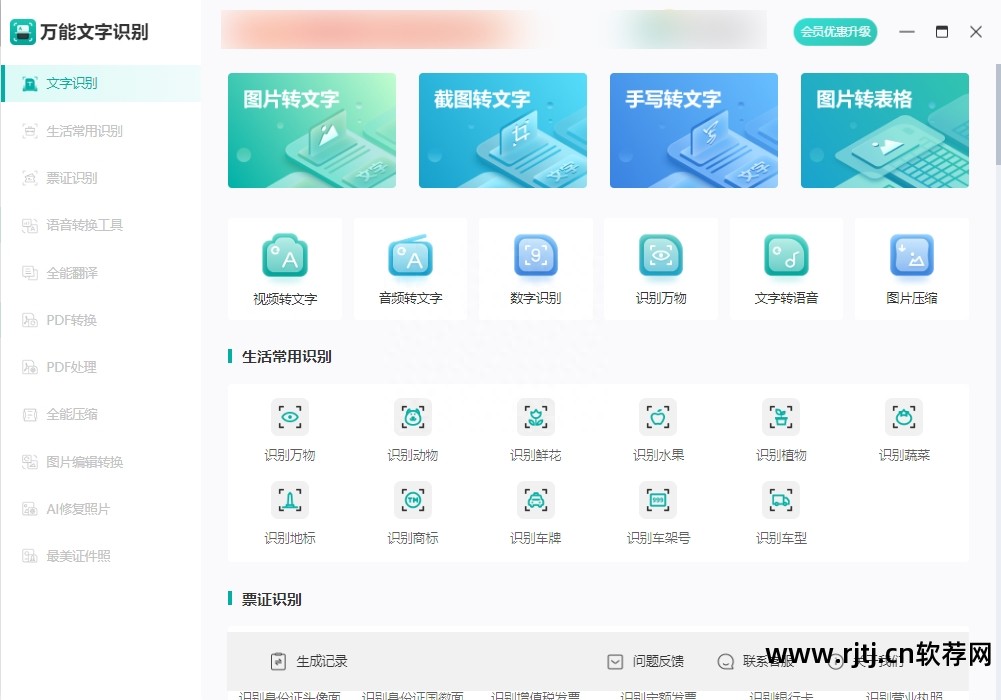
Task: Select 识别水果 icon
Action: point(658,417)
